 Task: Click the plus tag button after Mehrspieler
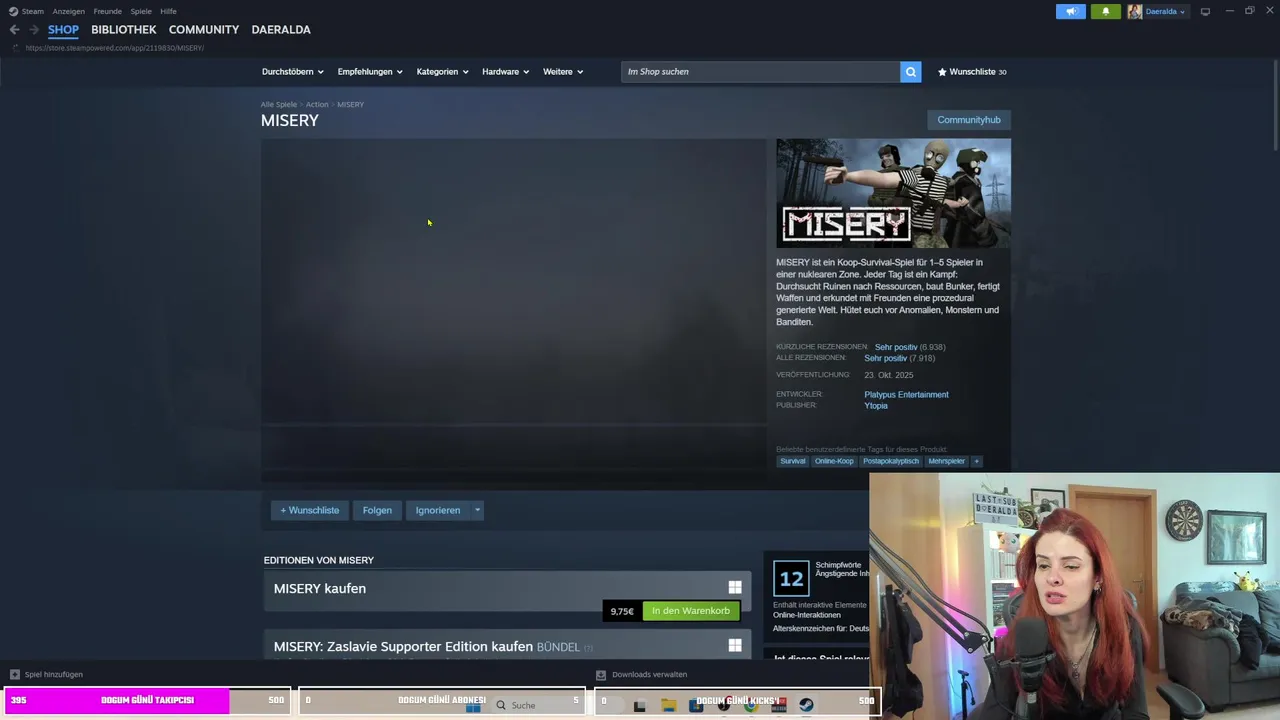(977, 461)
